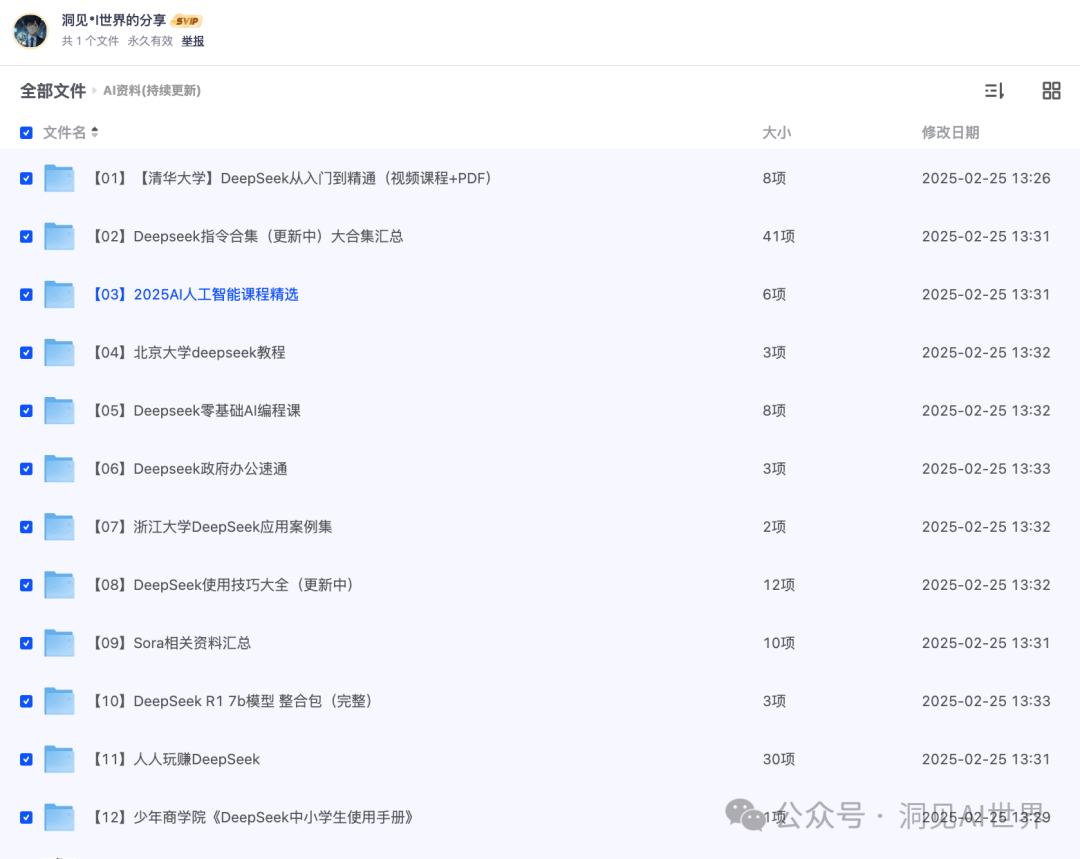Click the AI资料(持续更新) breadcrumb

(152, 90)
